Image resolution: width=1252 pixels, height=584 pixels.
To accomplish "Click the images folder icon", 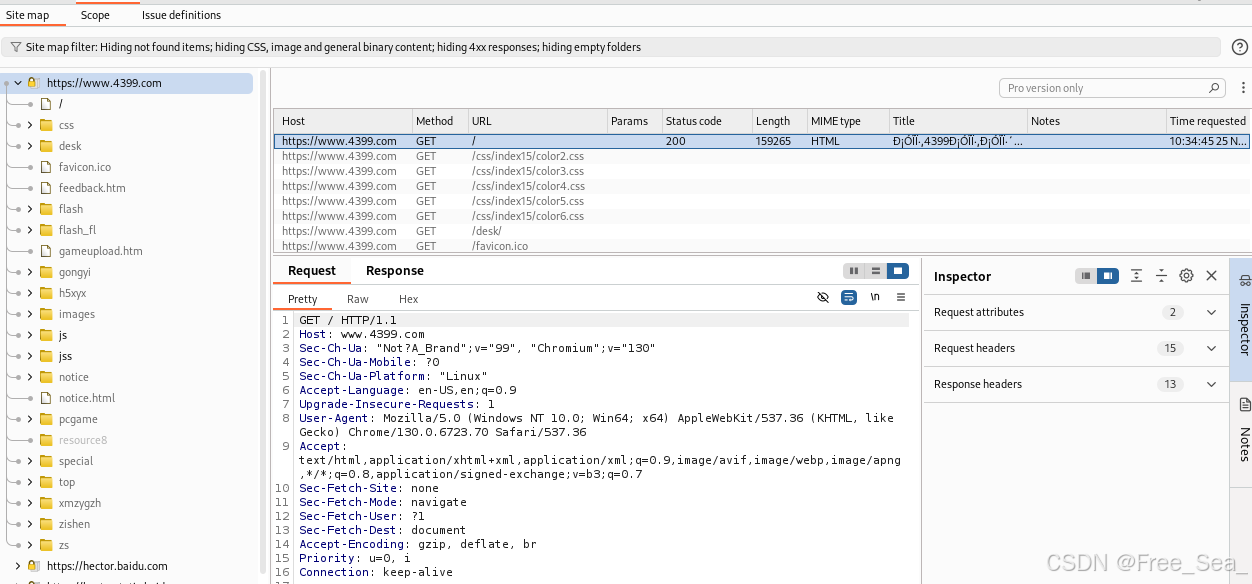I will (45, 314).
